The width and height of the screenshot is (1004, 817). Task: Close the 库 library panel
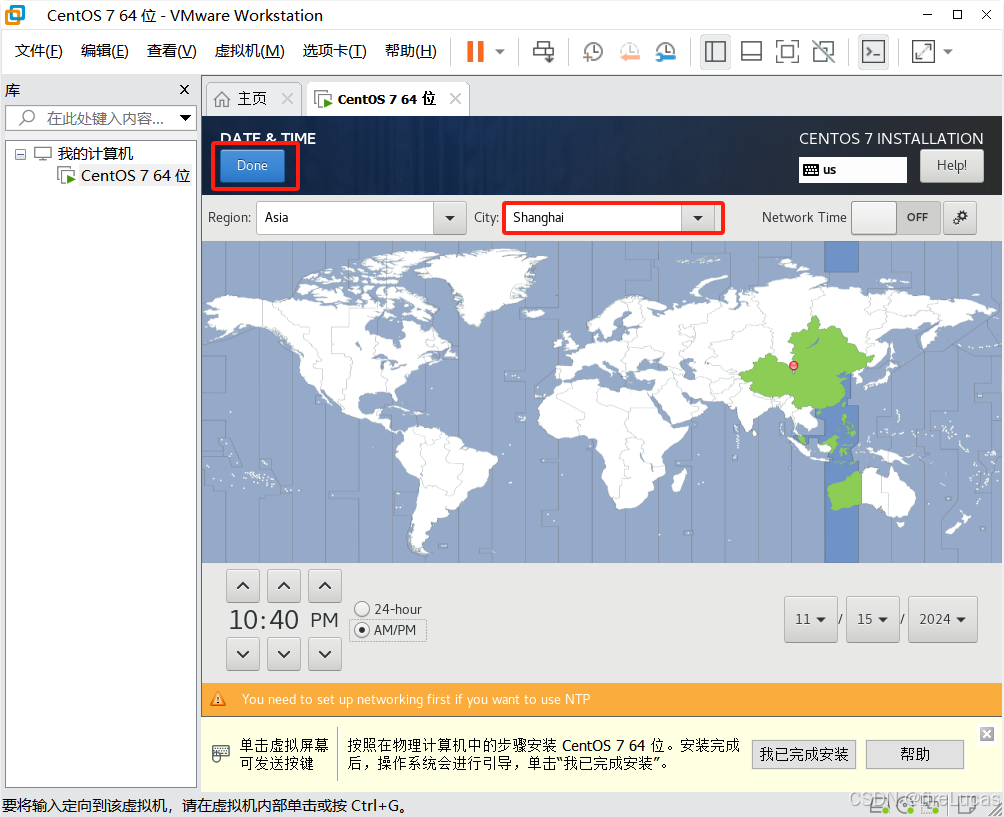(x=184, y=90)
